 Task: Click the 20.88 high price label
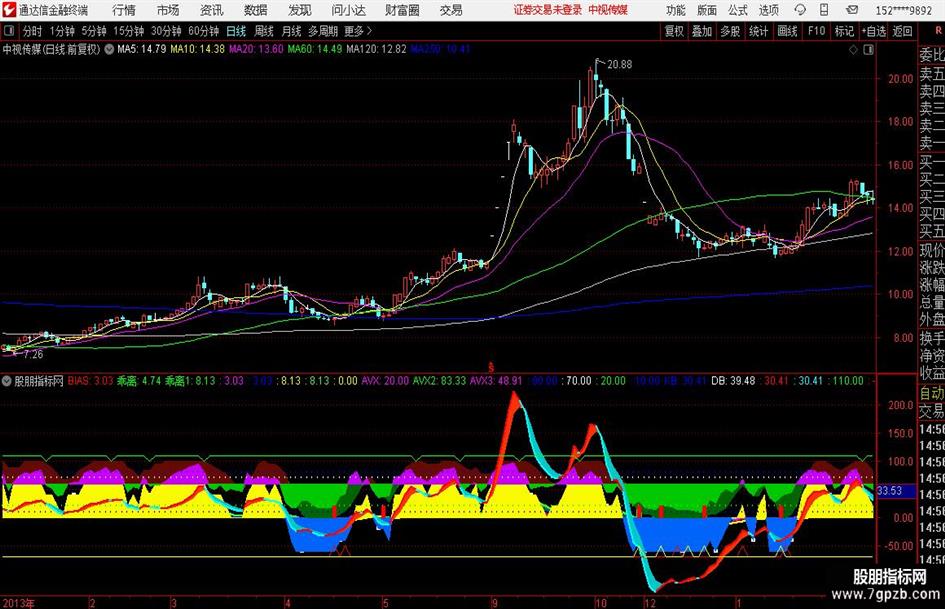[620, 65]
